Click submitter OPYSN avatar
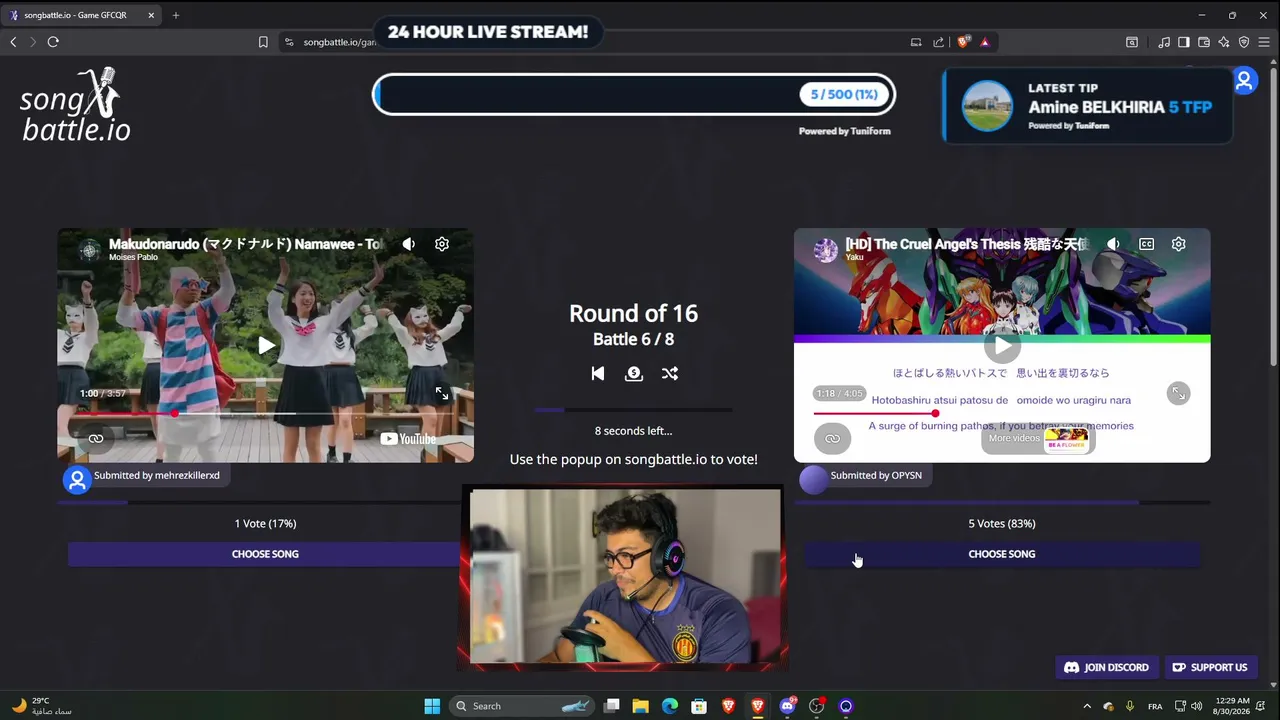The width and height of the screenshot is (1280, 720). coord(814,480)
